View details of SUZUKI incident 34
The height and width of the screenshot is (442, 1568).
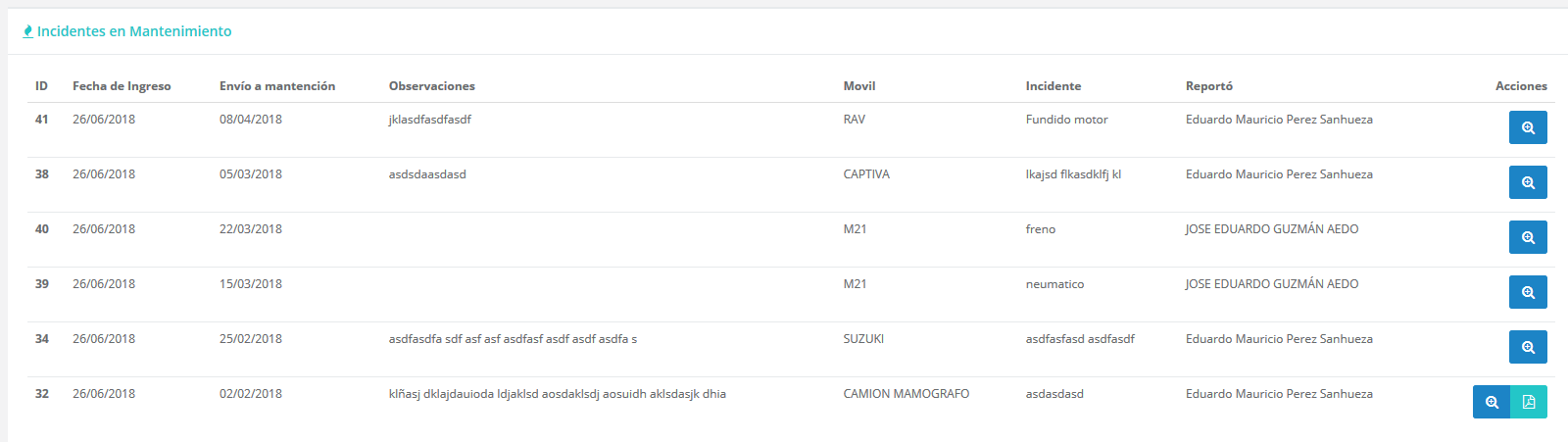(x=1528, y=347)
